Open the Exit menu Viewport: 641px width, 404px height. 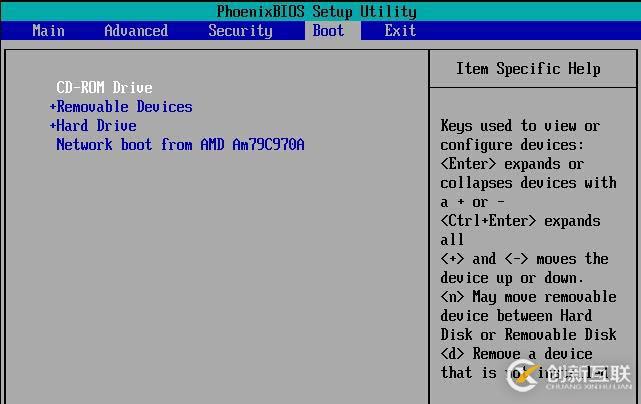click(x=400, y=30)
